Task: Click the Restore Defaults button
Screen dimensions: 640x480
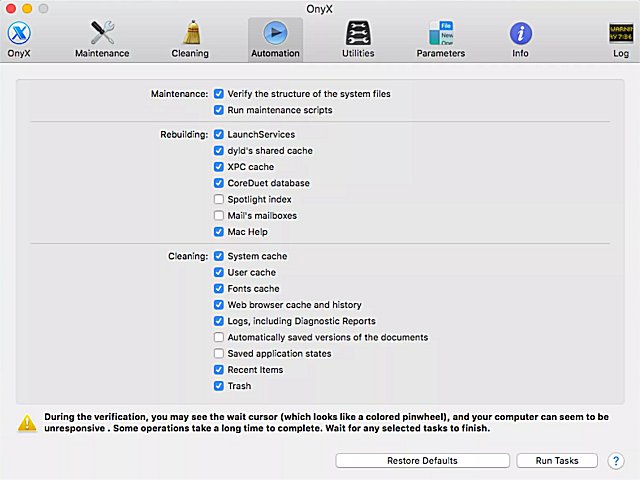Action: [x=422, y=461]
